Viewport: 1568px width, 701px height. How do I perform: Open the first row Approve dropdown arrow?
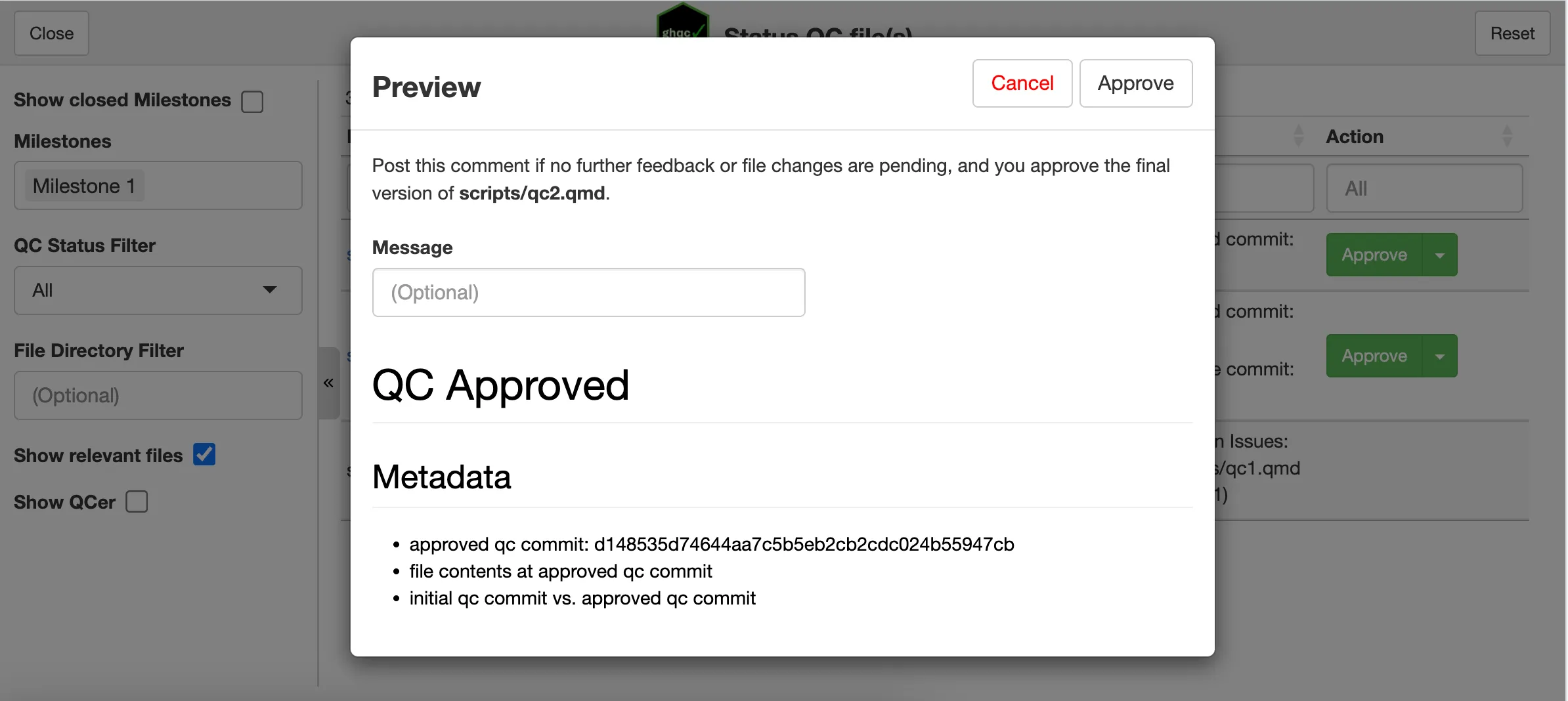pos(1439,255)
